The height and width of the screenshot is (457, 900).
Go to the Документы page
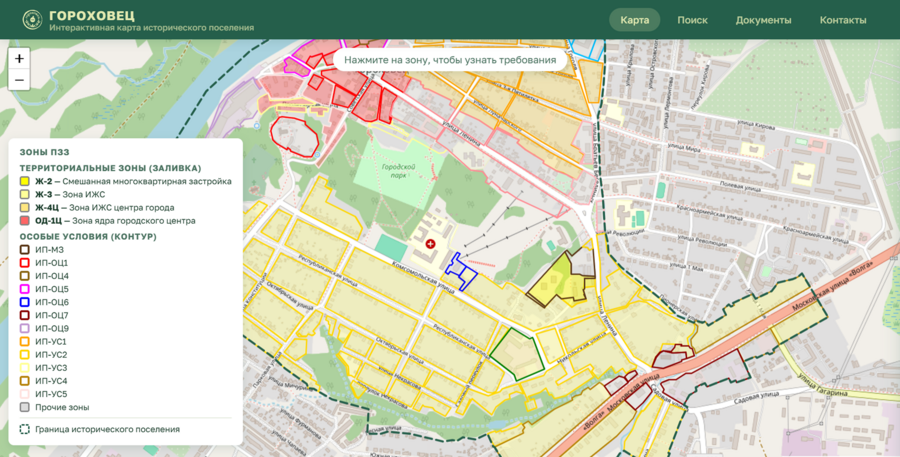763,20
